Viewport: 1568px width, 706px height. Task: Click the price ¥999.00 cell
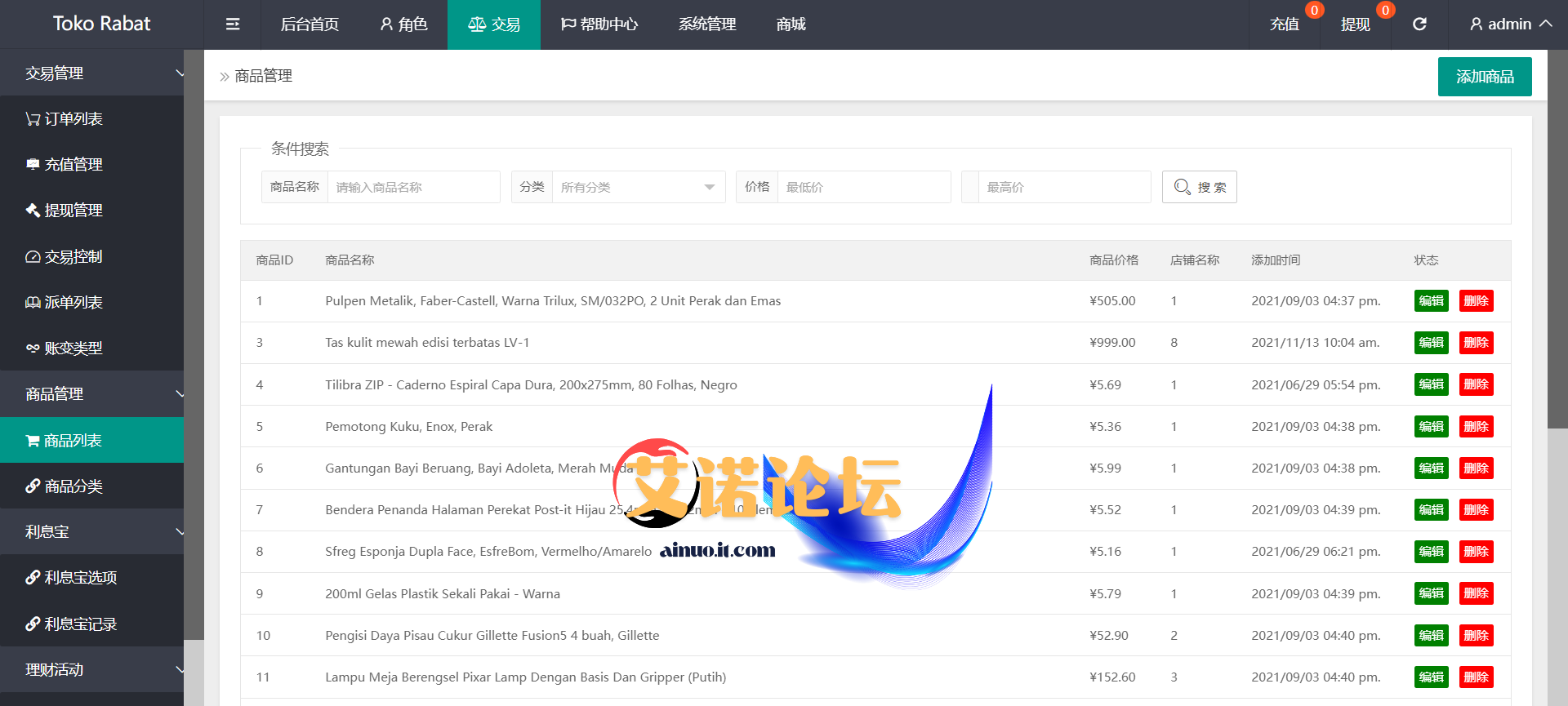(1112, 342)
